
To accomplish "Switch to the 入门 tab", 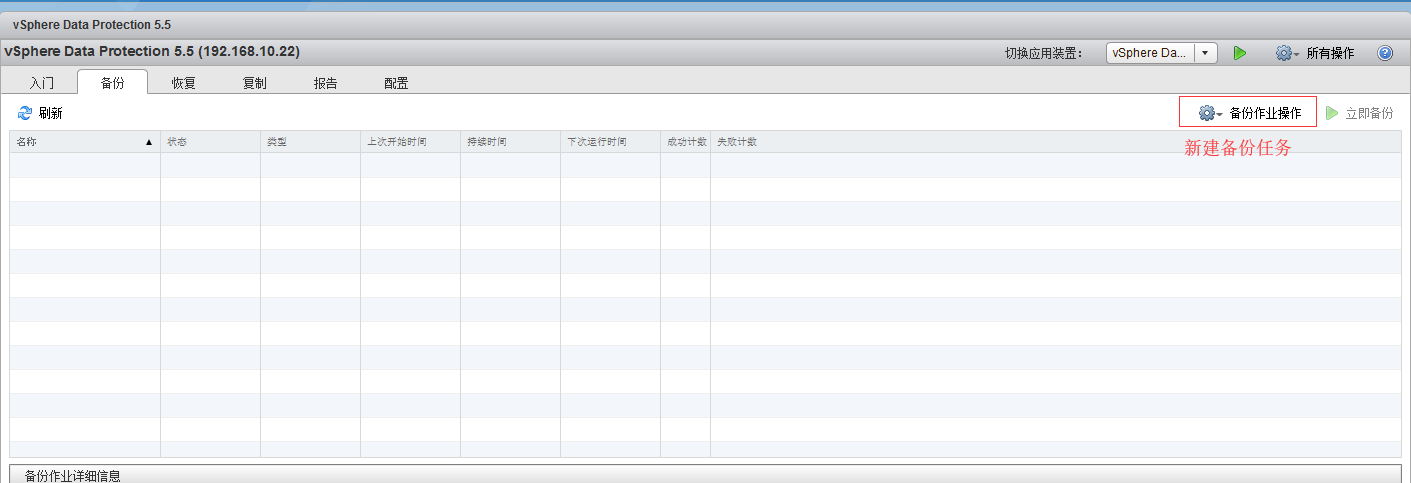I will click(42, 83).
